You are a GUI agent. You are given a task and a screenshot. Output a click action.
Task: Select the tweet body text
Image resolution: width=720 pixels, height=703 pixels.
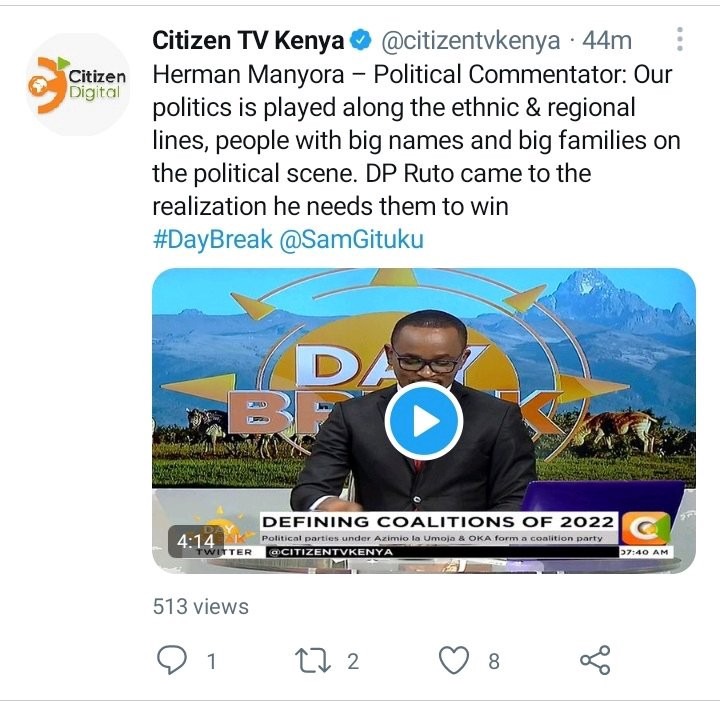point(416,140)
